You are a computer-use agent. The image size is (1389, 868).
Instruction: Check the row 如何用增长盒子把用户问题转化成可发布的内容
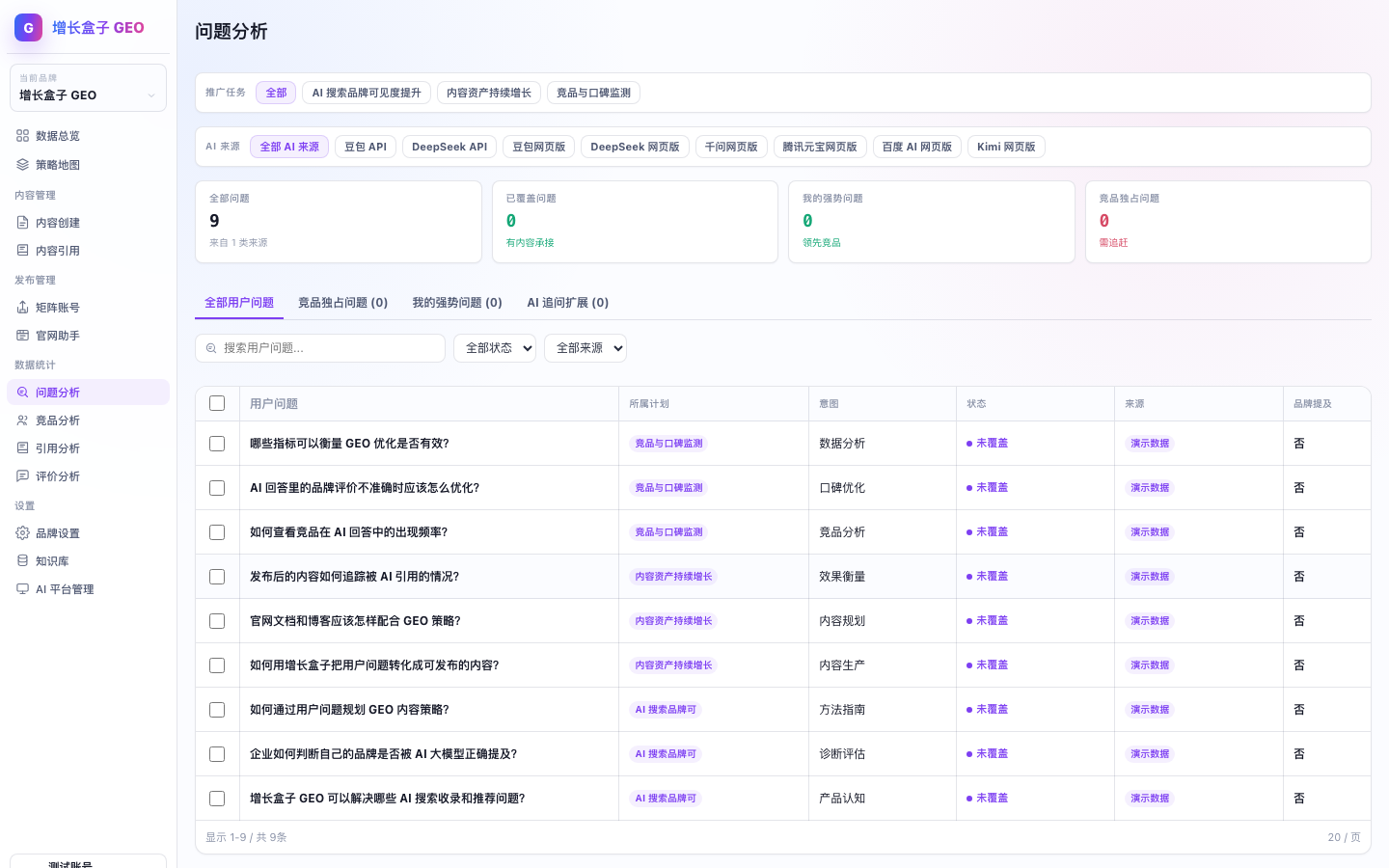point(217,665)
